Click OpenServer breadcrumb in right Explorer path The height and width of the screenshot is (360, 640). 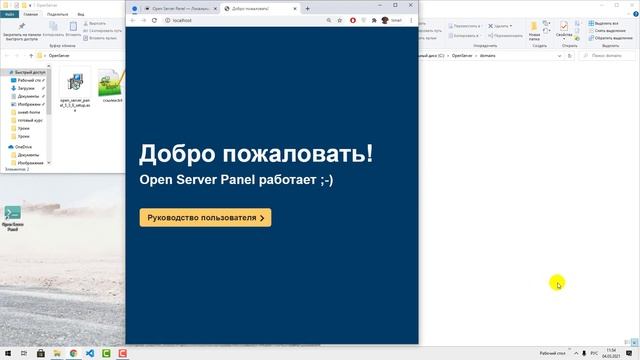(x=462, y=56)
